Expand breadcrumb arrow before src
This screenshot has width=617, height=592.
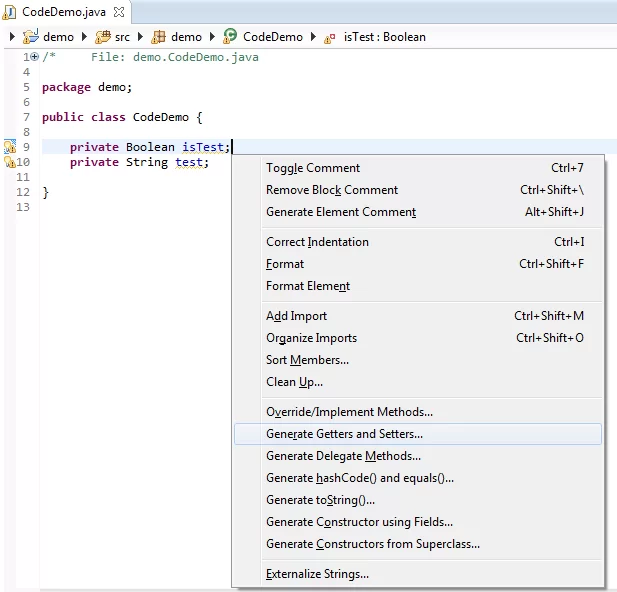click(84, 37)
